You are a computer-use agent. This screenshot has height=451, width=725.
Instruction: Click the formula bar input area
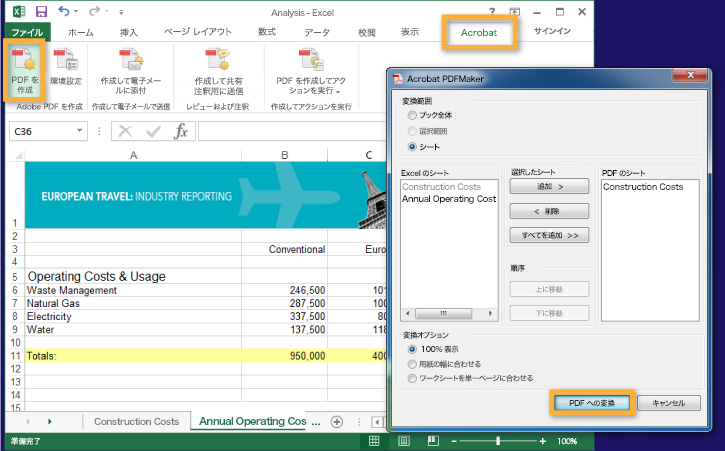pyautogui.click(x=292, y=131)
